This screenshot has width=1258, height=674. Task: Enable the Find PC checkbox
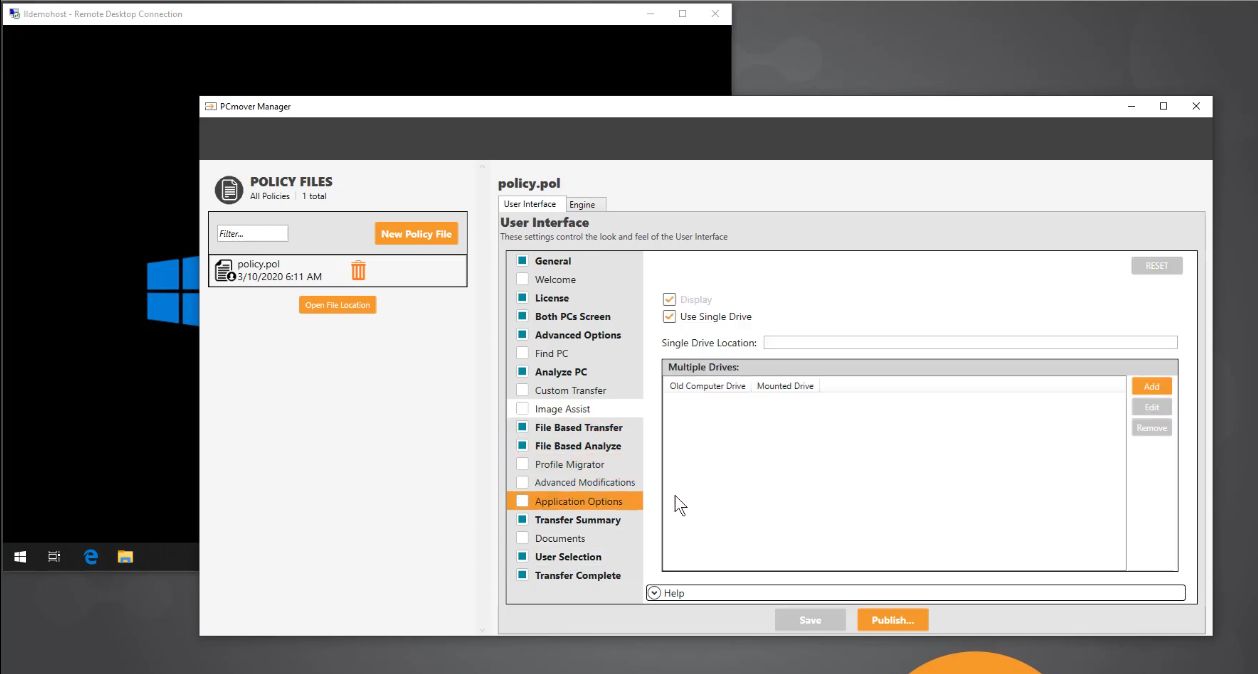pos(522,353)
